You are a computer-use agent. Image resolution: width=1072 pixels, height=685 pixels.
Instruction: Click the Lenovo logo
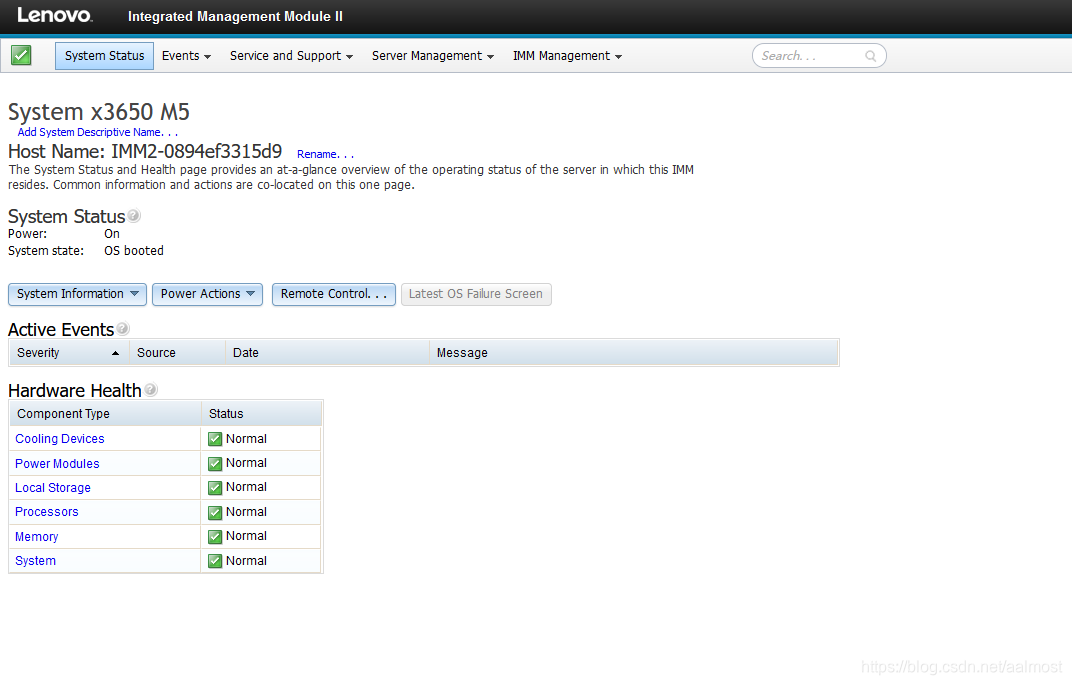click(55, 15)
